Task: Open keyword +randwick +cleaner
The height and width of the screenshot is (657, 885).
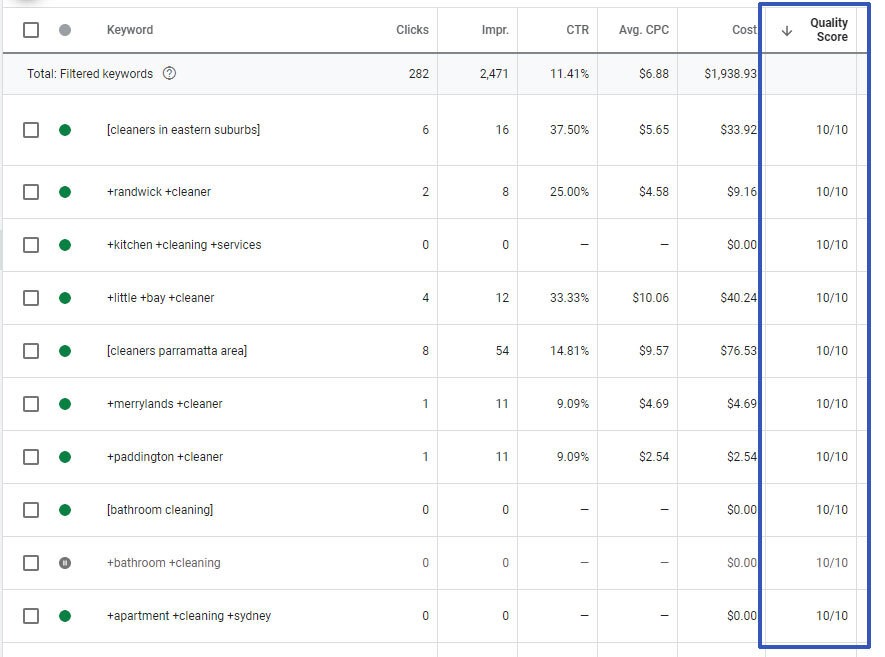Action: pyautogui.click(x=159, y=192)
